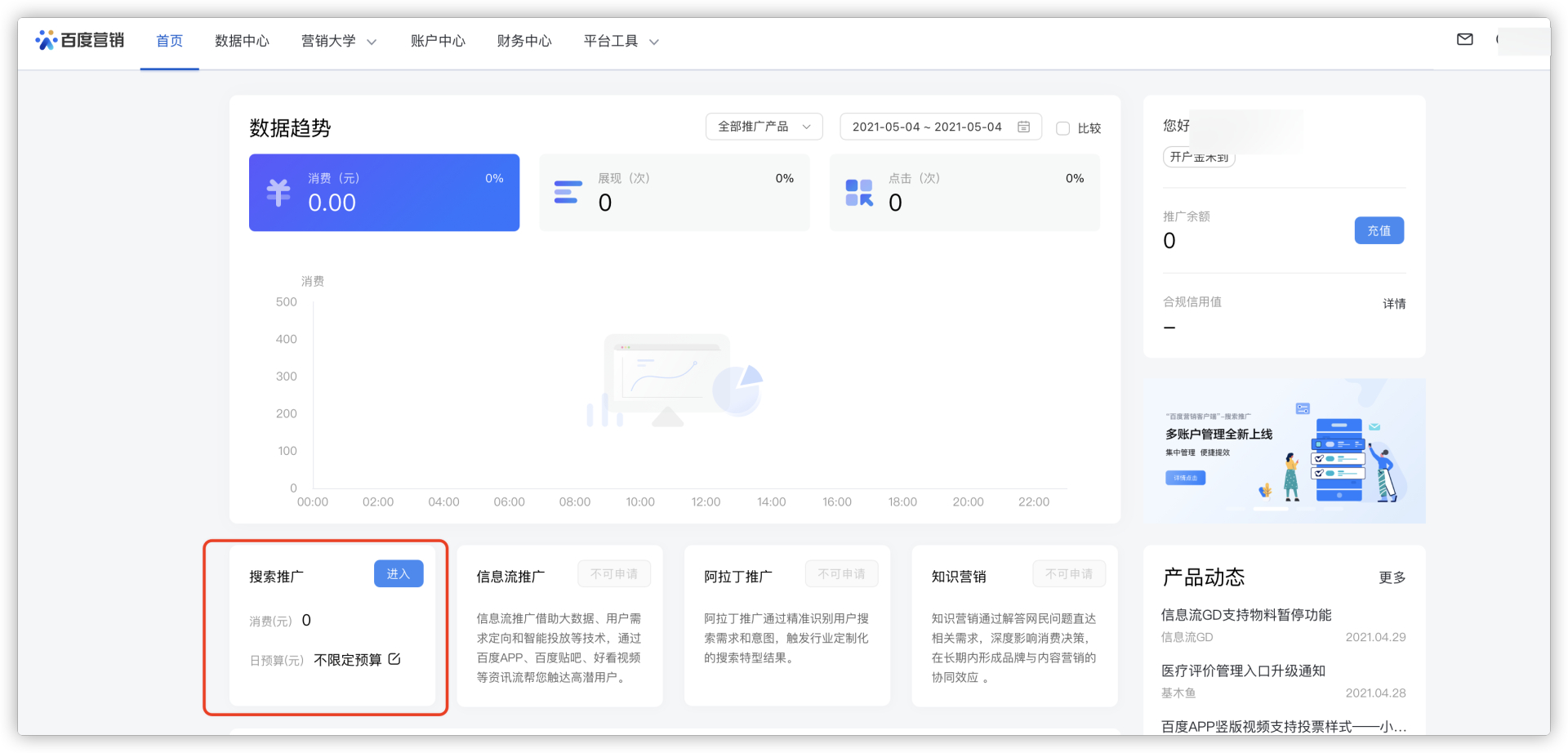Viewport: 1568px width, 753px height.
Task: Open the 全部推广产品 dropdown
Action: [764, 127]
